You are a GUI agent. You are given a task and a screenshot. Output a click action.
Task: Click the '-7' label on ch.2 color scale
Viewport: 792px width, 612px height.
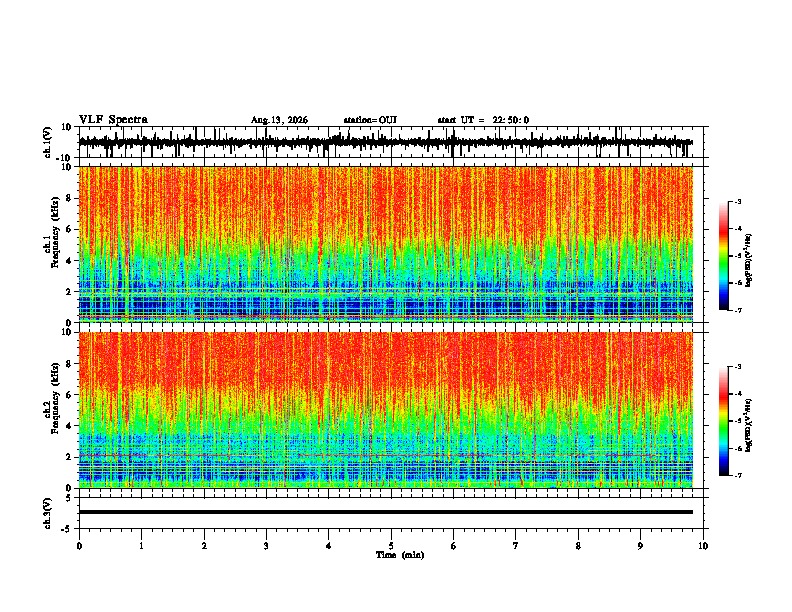click(x=737, y=475)
